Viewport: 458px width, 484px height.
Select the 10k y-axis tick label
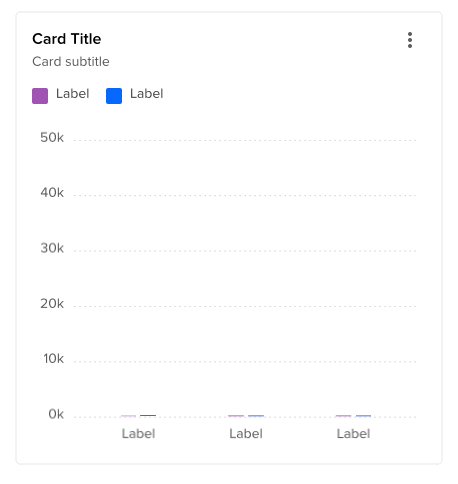point(53,359)
